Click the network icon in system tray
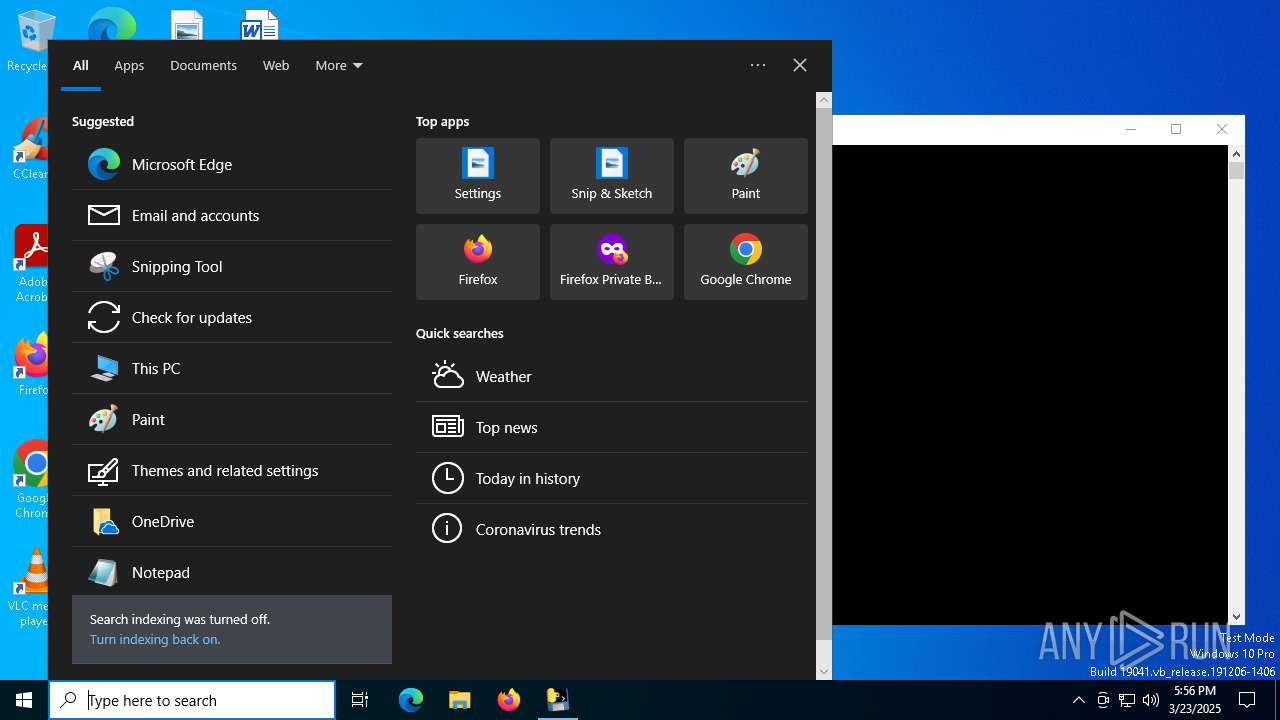 (x=1126, y=700)
